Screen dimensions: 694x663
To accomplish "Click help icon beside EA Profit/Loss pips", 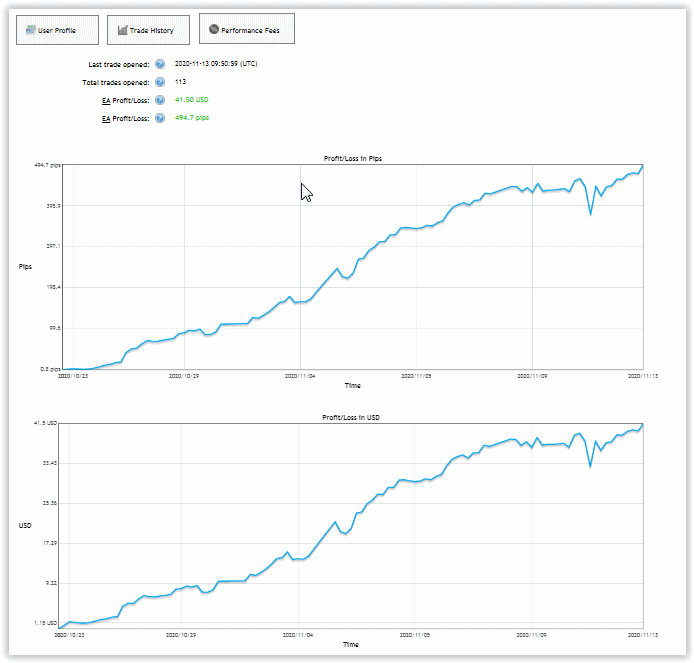I will (160, 118).
